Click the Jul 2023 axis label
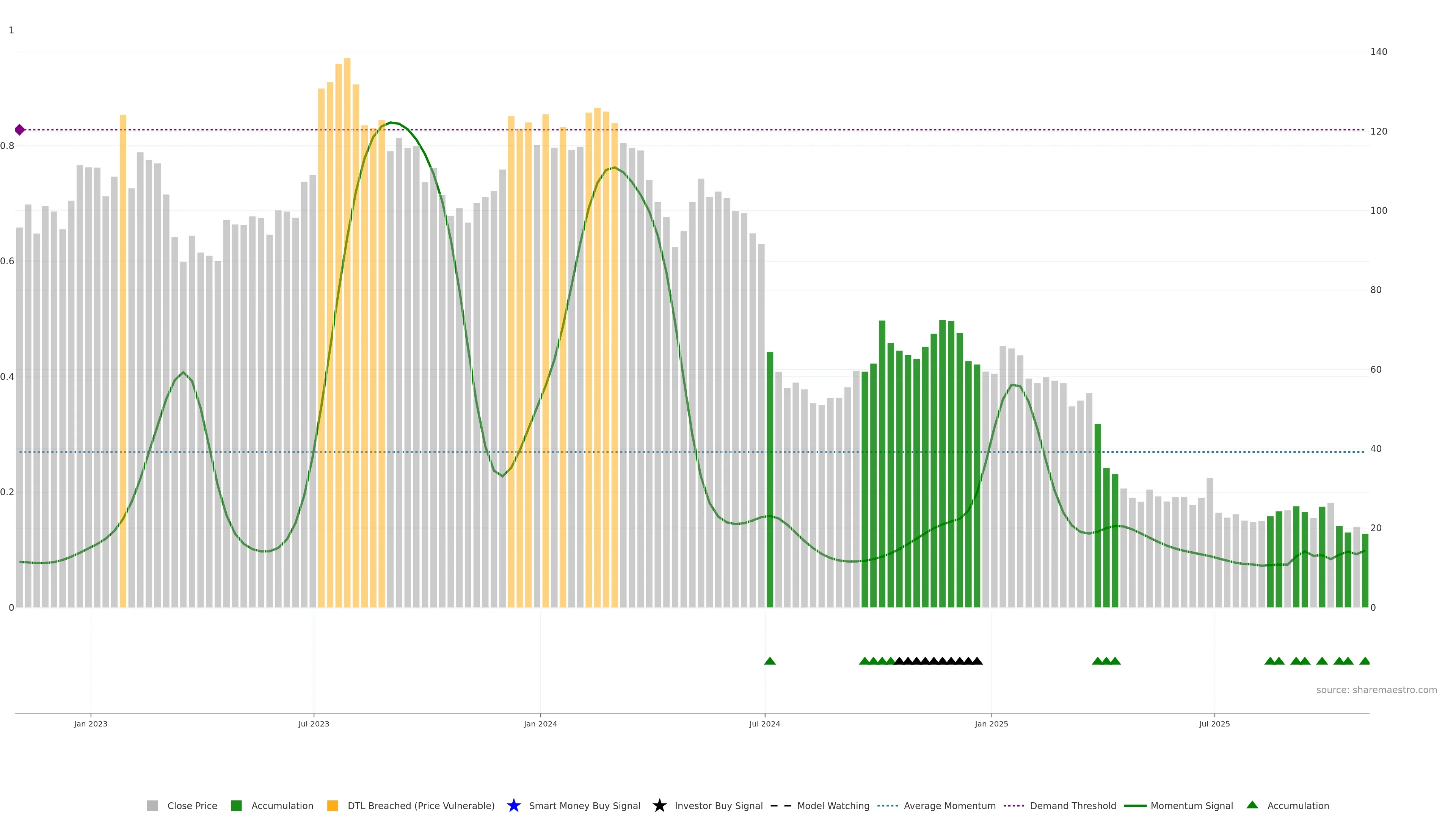This screenshot has height=819, width=1456. point(314,723)
